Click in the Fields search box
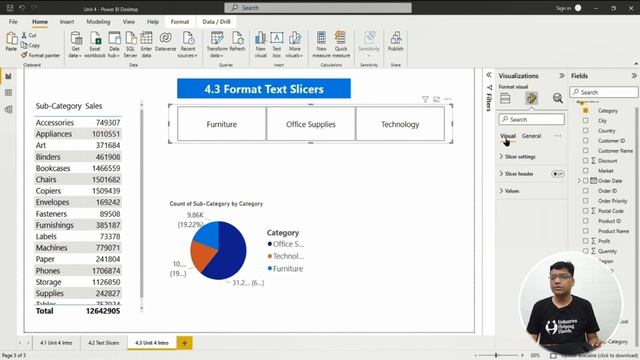The image size is (640, 360). pyautogui.click(x=604, y=92)
